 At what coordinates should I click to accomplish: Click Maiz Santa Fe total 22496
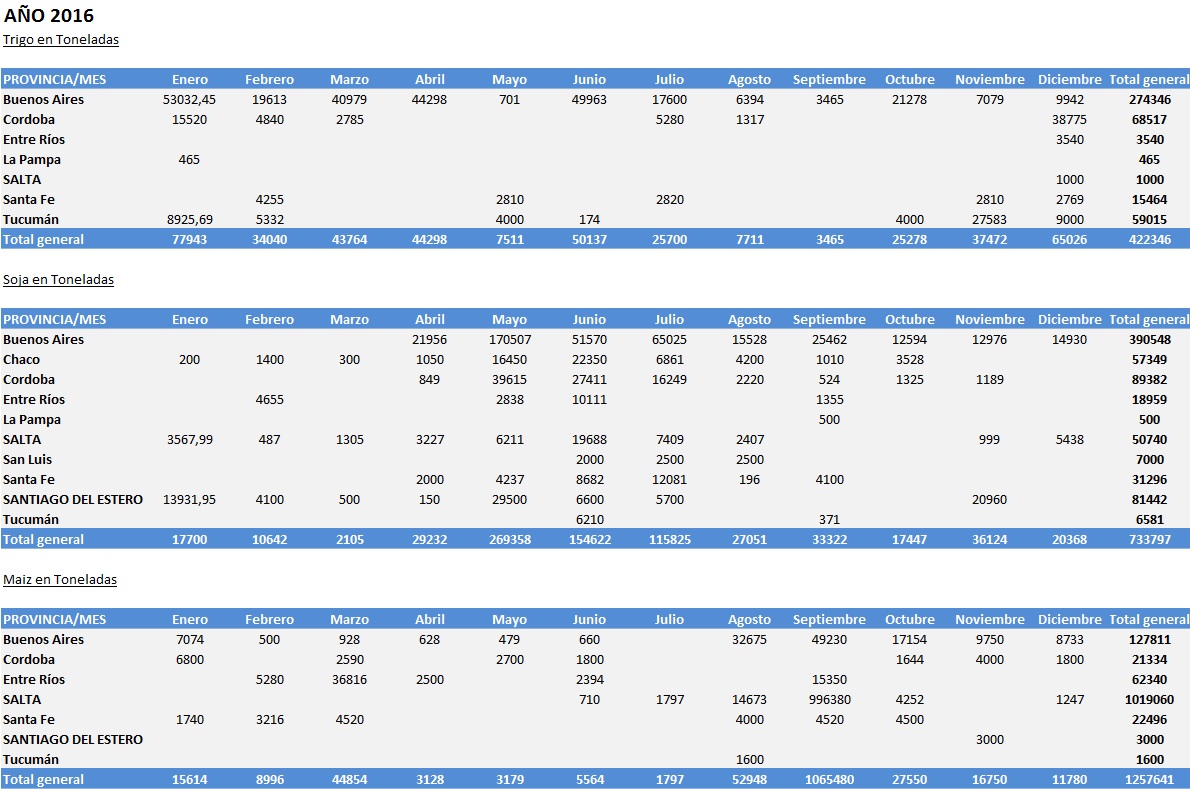click(x=1150, y=719)
